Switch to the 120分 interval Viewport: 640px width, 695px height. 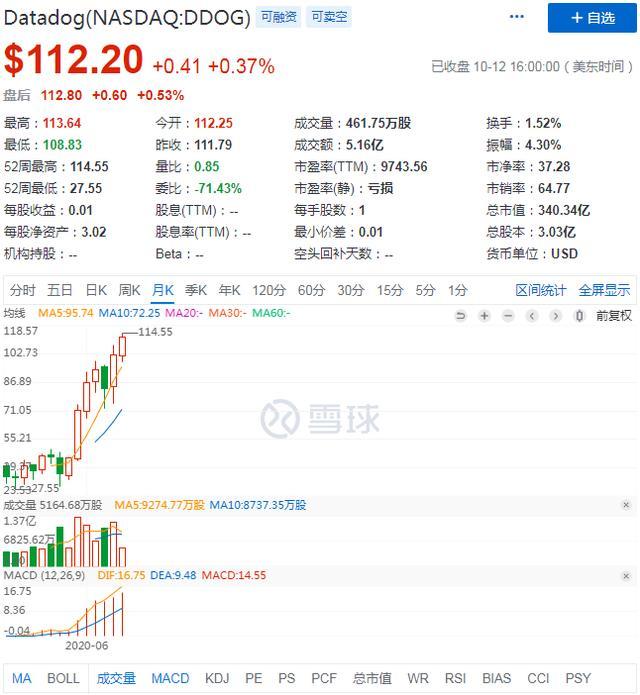pos(269,290)
